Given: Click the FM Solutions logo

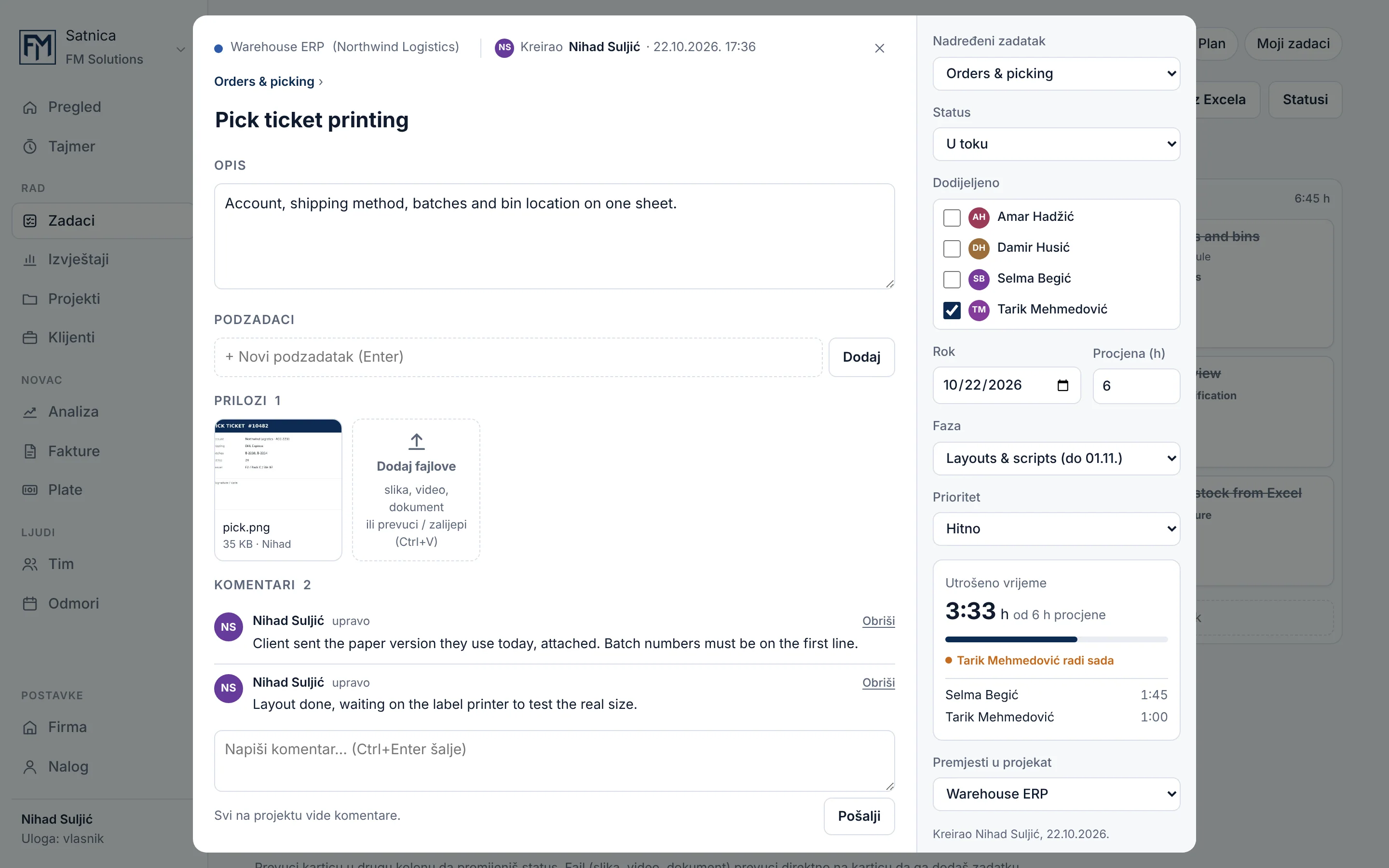Looking at the screenshot, I should coord(37,47).
